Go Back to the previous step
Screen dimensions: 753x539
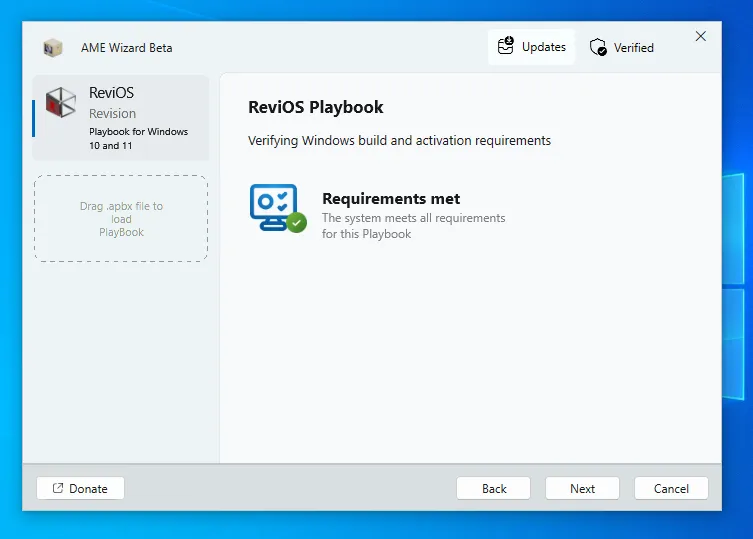(494, 489)
